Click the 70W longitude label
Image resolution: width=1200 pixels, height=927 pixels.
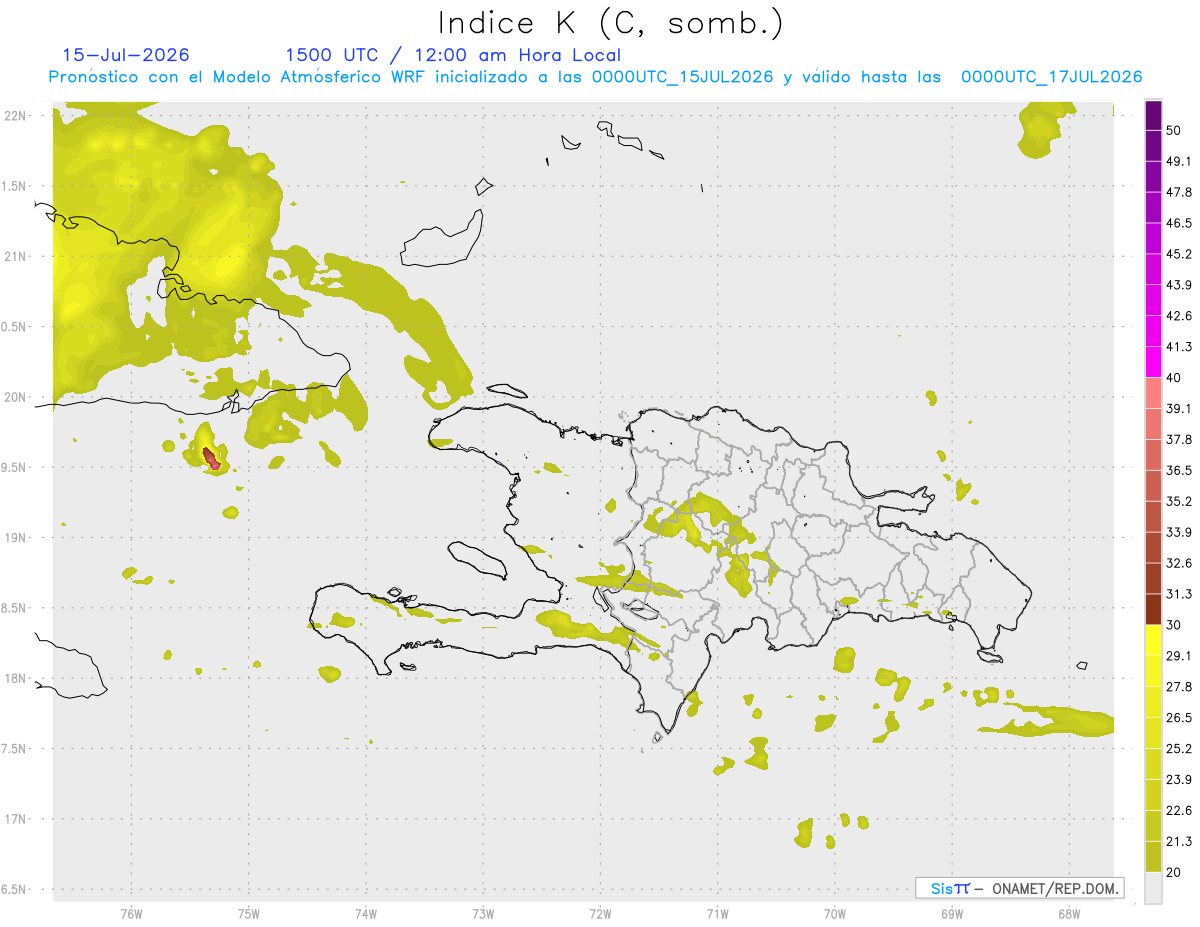tap(834, 913)
